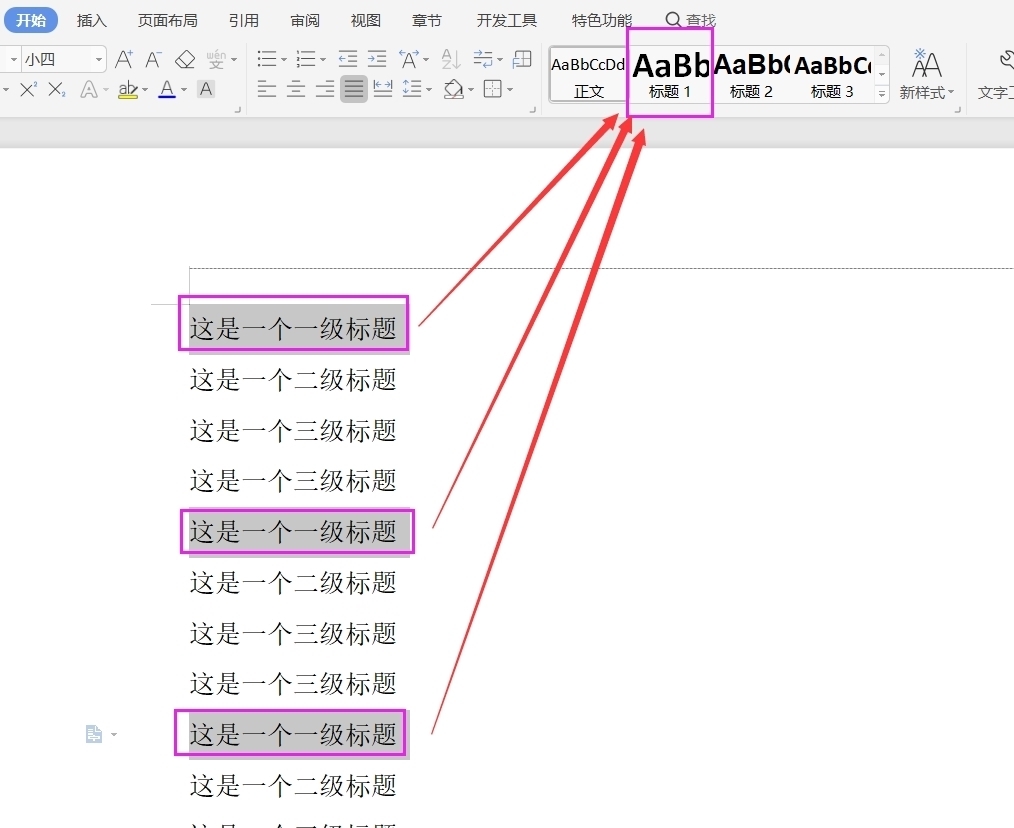The height and width of the screenshot is (828, 1014).
Task: Center-align the paragraph
Action: pyautogui.click(x=296, y=90)
